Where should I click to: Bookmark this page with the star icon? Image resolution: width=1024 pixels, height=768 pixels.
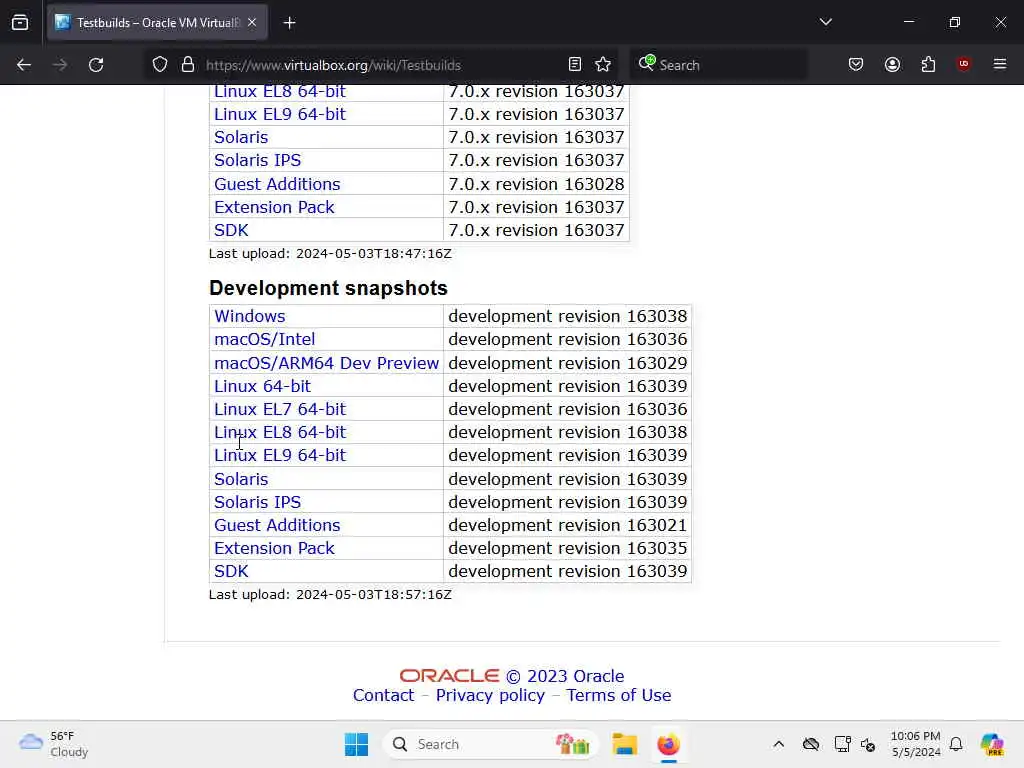[603, 65]
